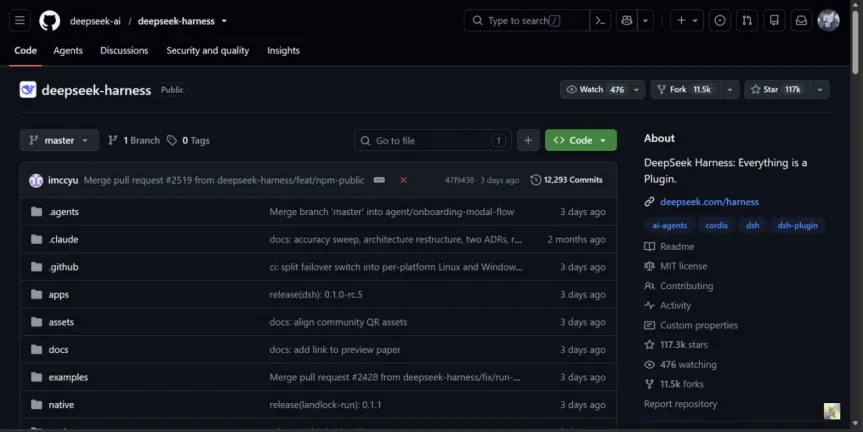
Task: Expand the Watch options dropdown
Action: pyautogui.click(x=637, y=90)
